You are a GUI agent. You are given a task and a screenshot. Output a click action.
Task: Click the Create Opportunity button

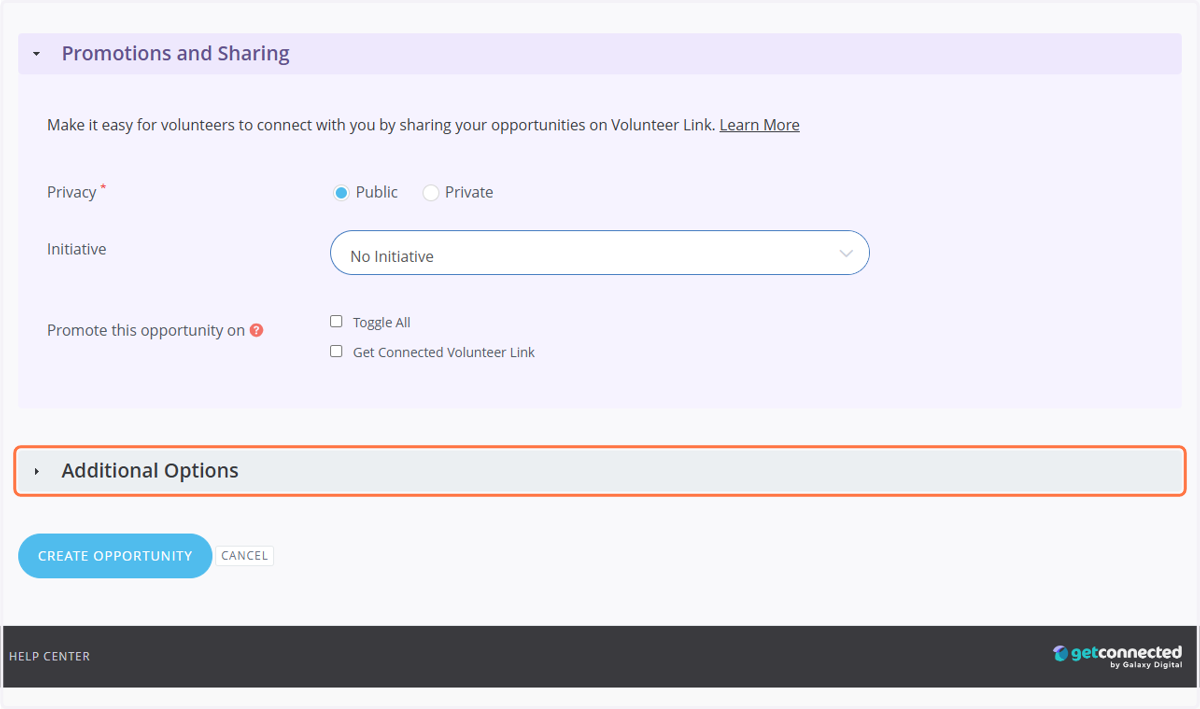[115, 556]
